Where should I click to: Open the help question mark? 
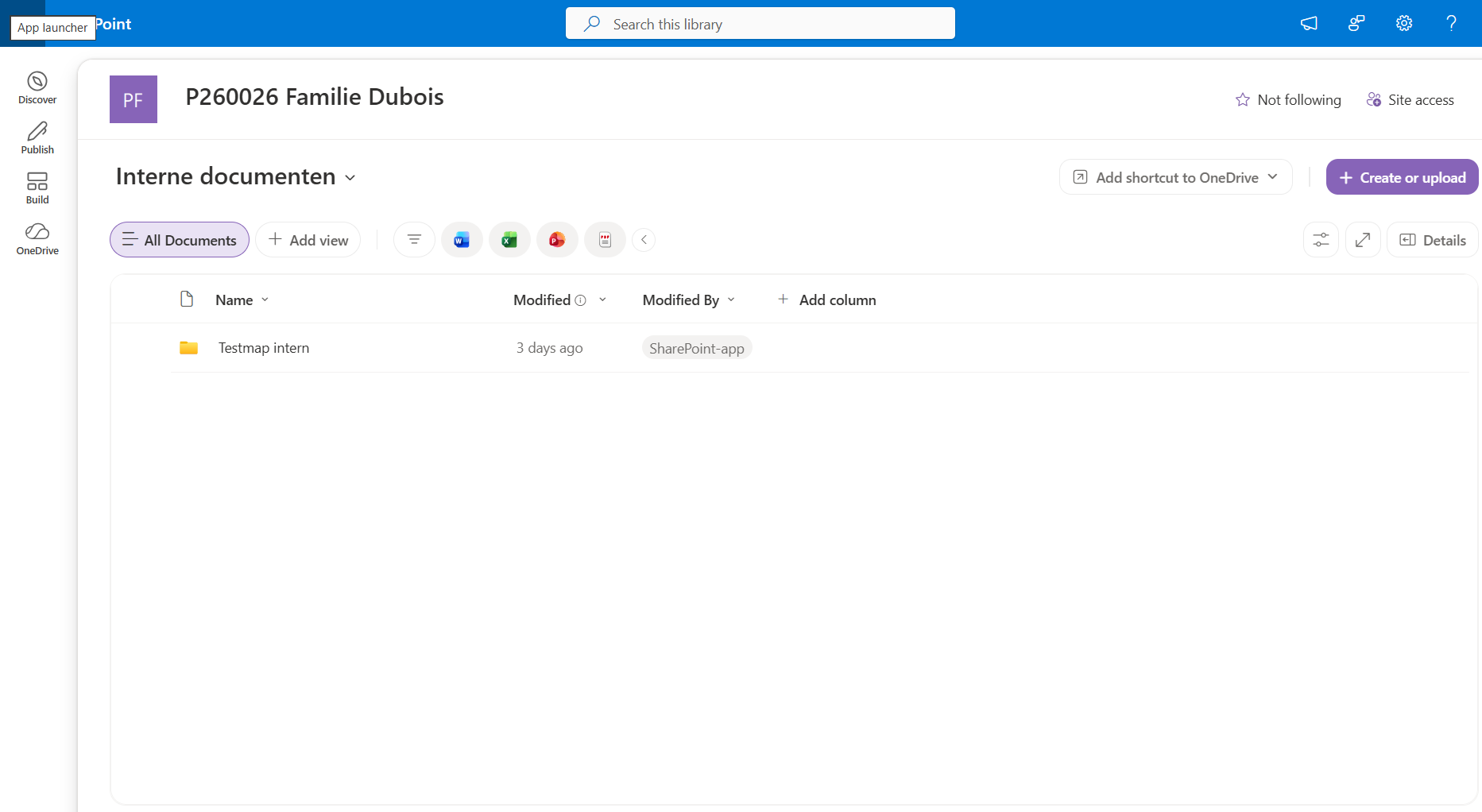point(1452,23)
